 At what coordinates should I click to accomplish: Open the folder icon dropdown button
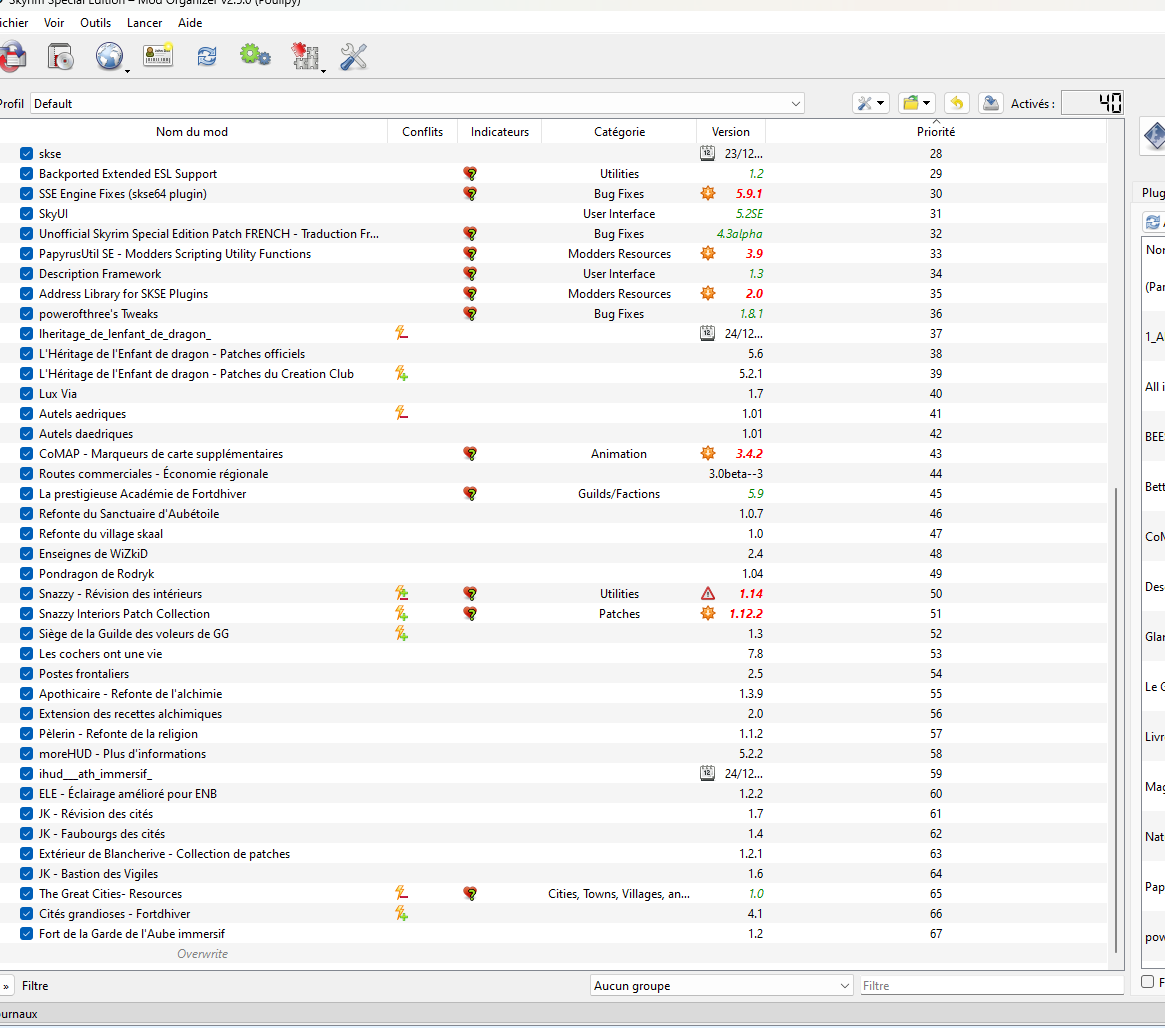[x=917, y=103]
